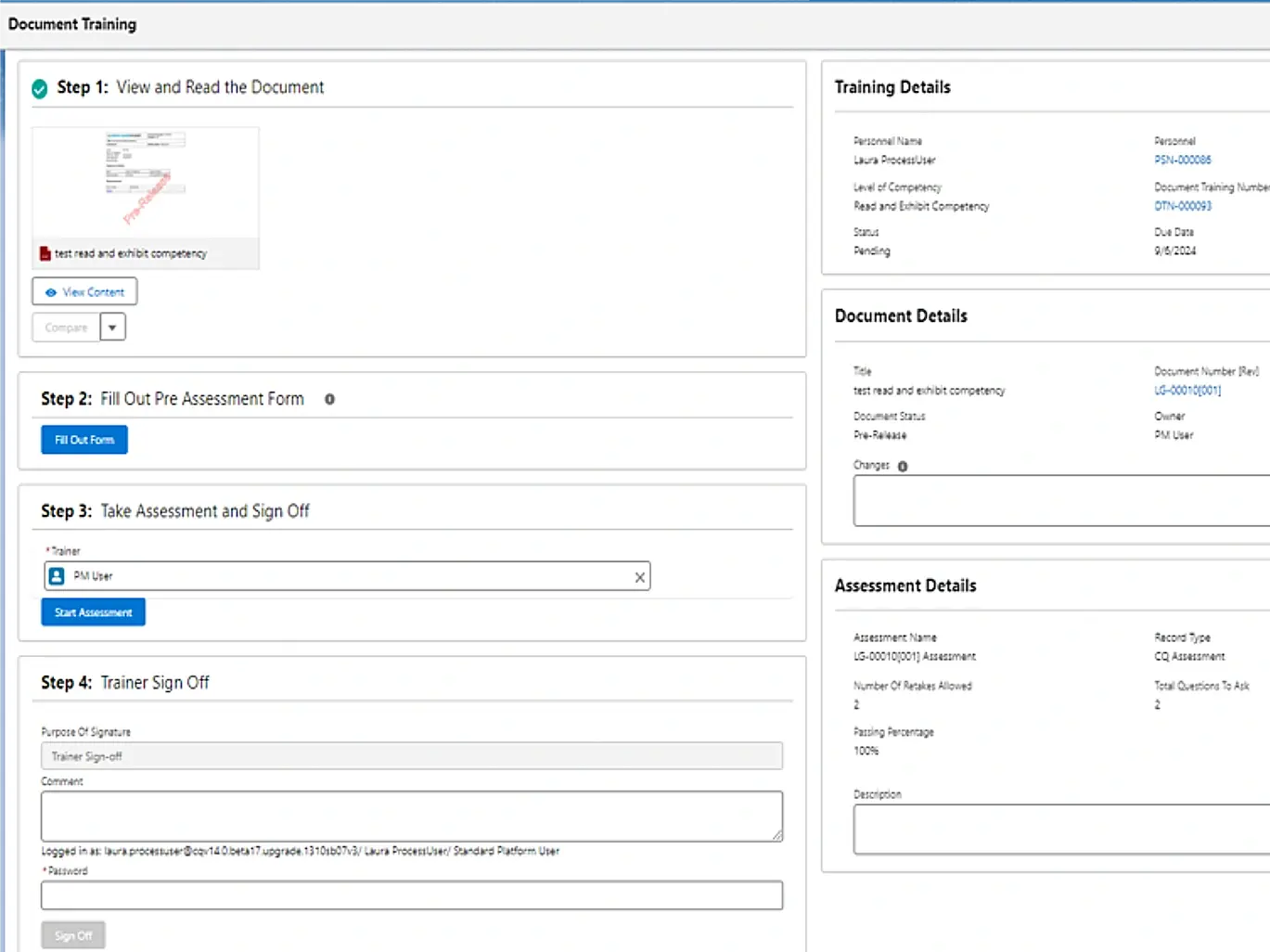Click the Logged in as user info text
This screenshot has height=952, width=1270.
300,851
